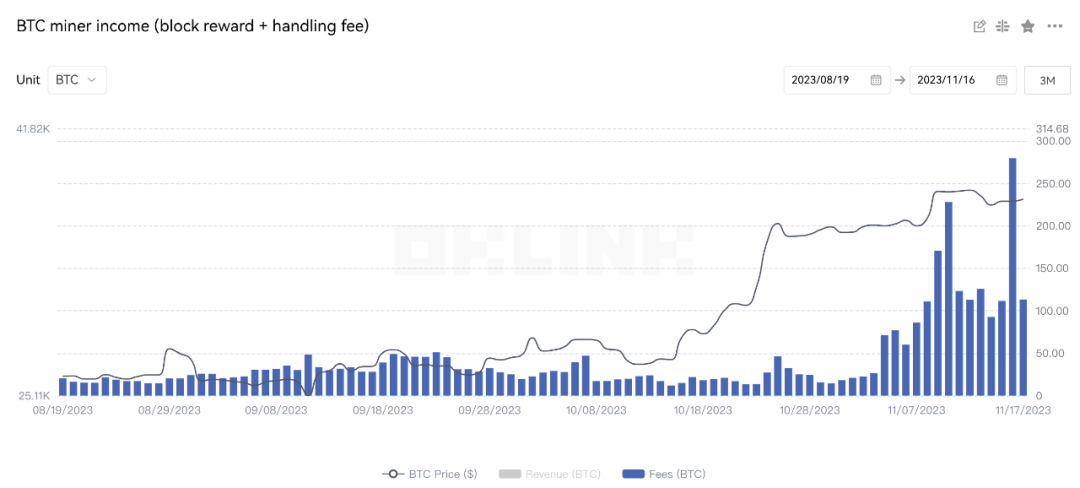Click the 2023/11/16 end date field
The image size is (1080, 488).
pyautogui.click(x=962, y=80)
